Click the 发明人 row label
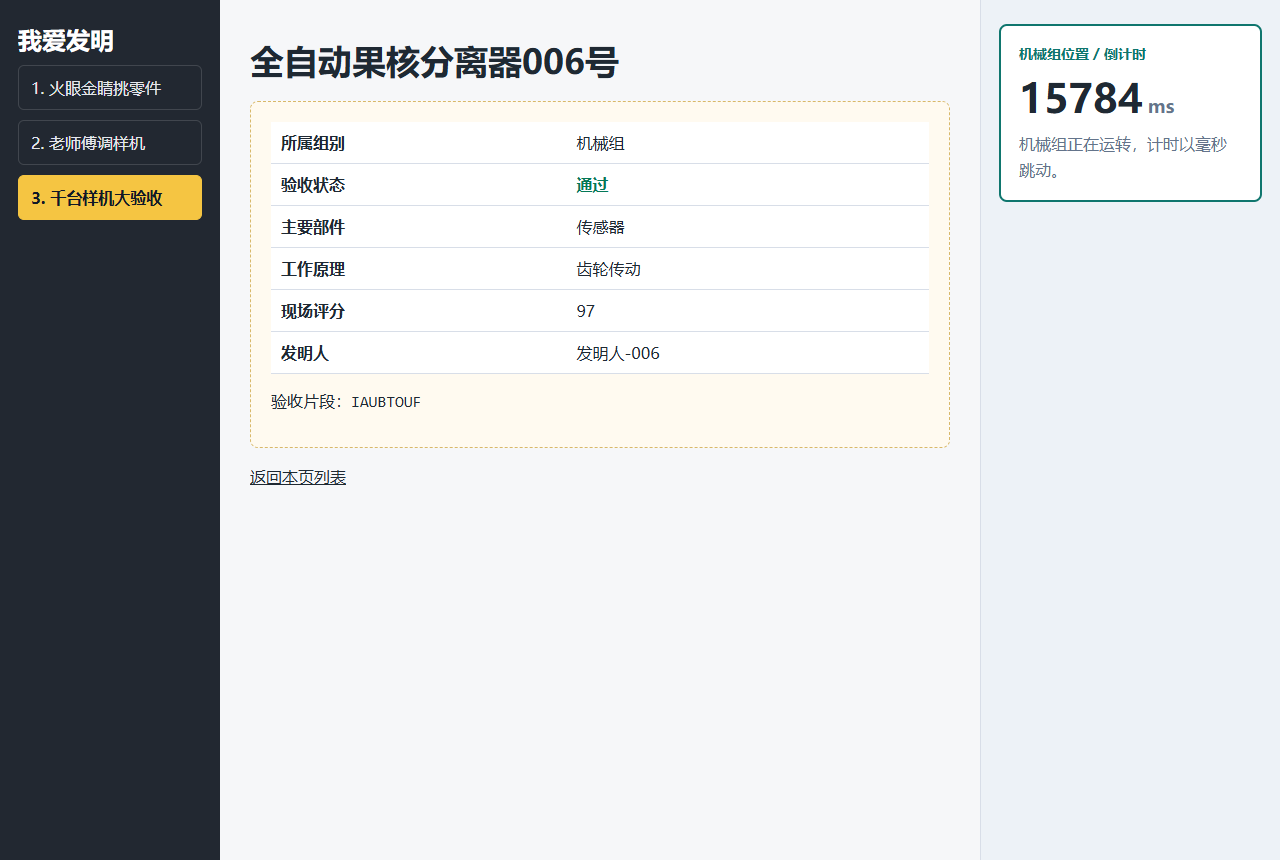The image size is (1280, 860). (305, 353)
